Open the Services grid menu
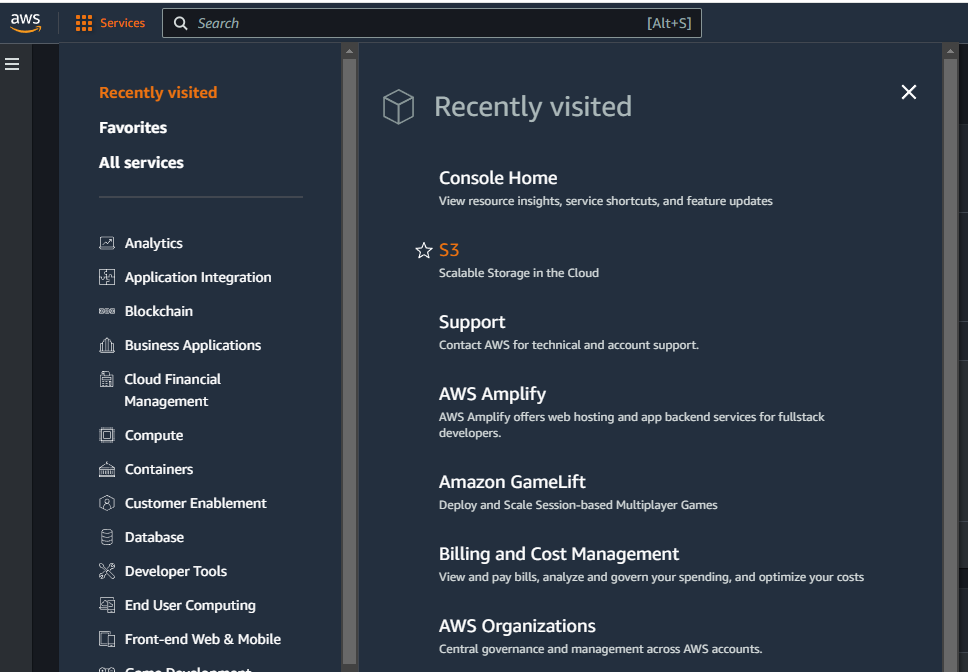 (84, 23)
